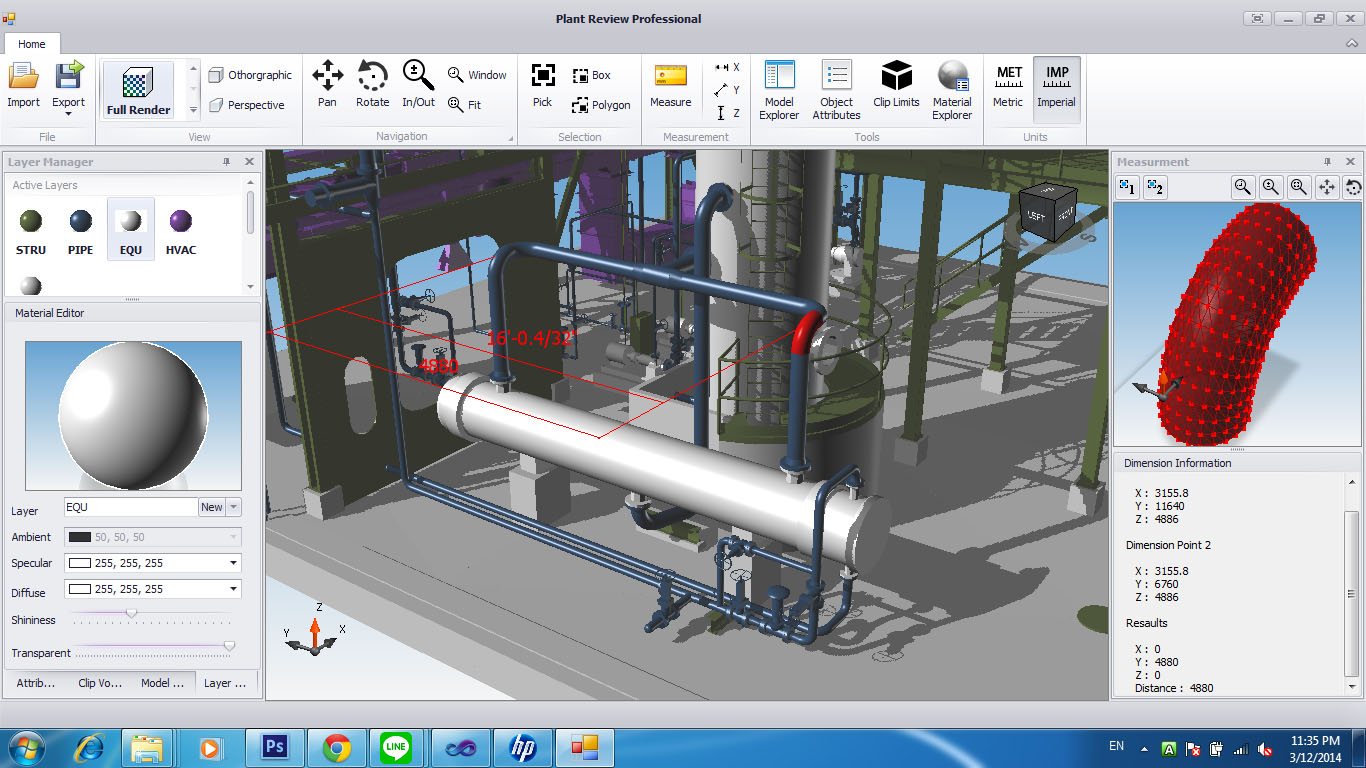Activate the Pan navigation tool

327,84
